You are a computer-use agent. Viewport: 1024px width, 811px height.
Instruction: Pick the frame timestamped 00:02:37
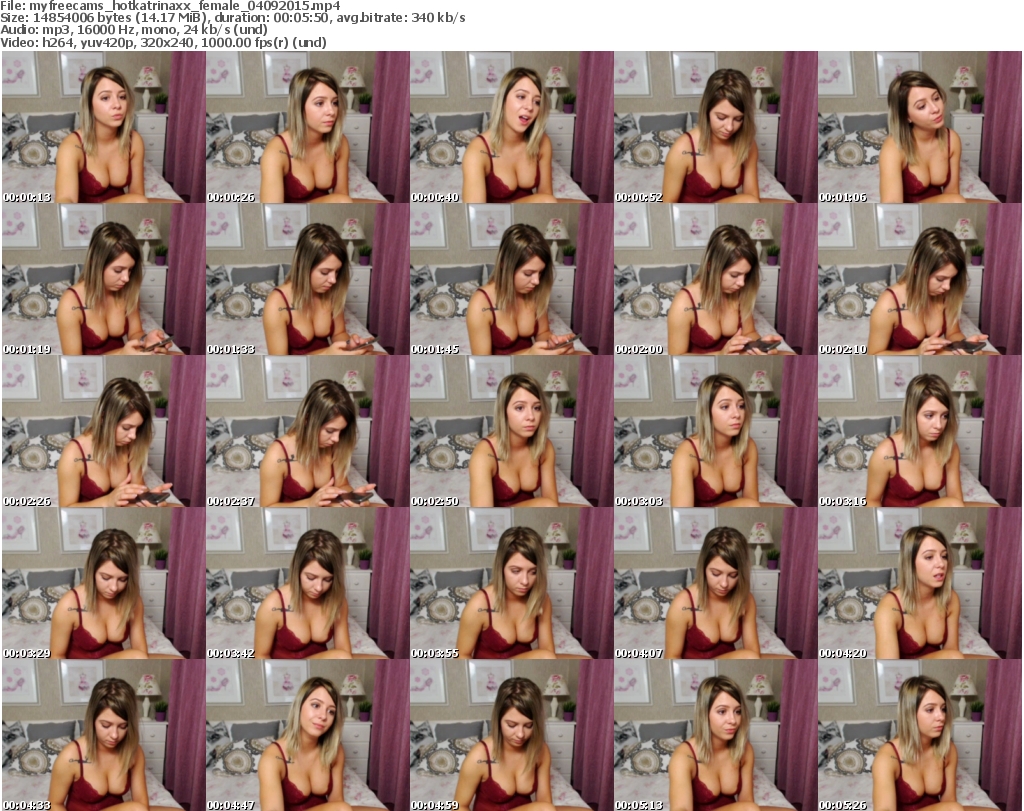(308, 432)
